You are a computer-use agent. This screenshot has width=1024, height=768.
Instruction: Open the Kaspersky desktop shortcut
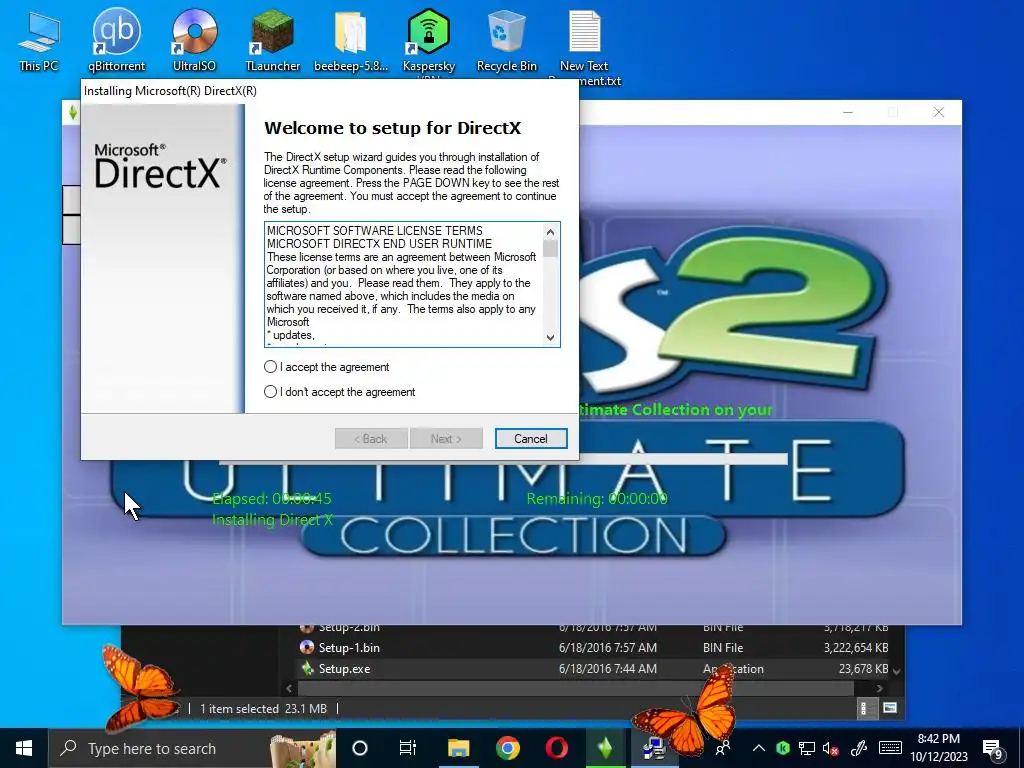tap(428, 40)
